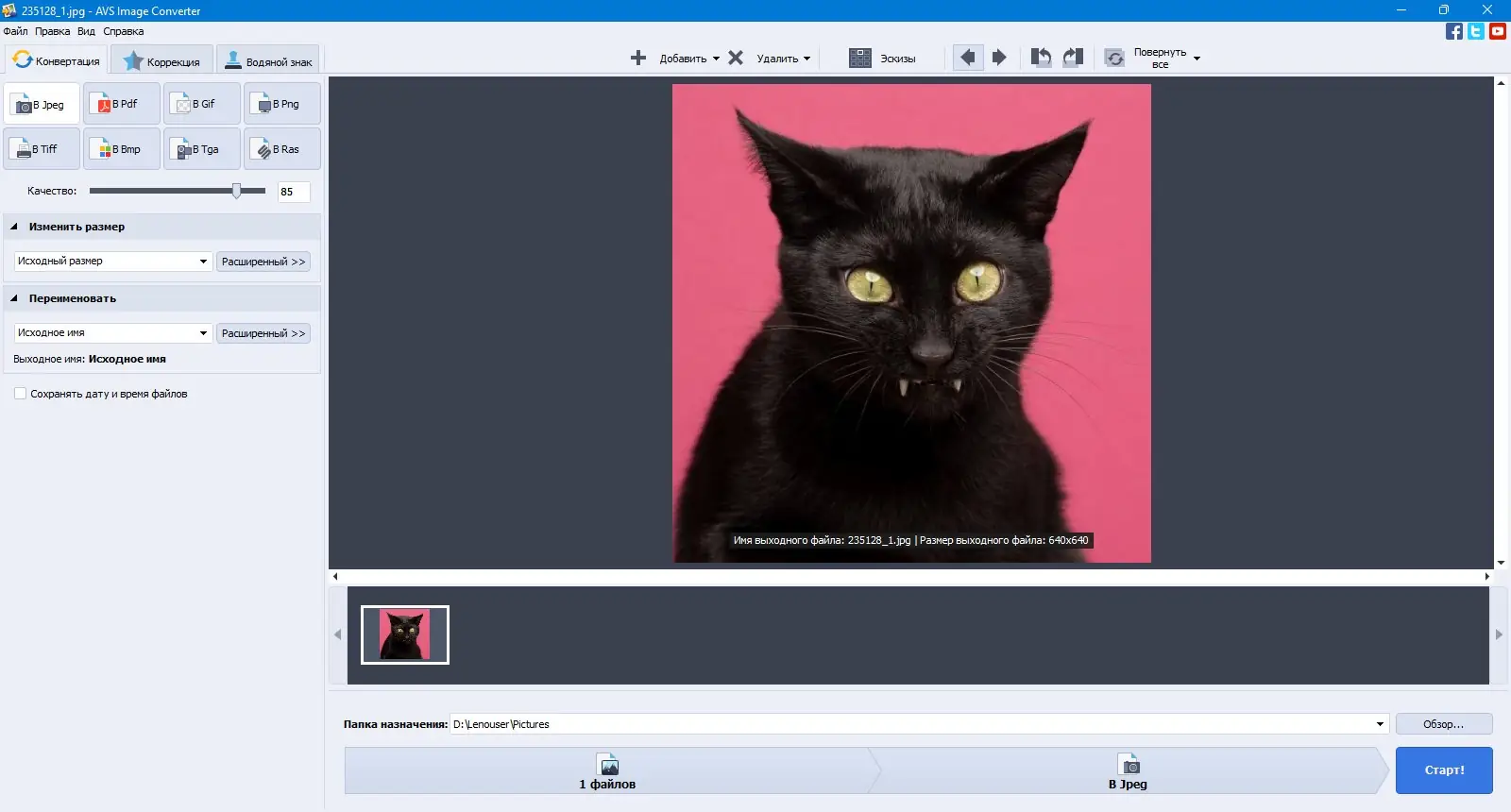
Task: Click the 'Удалить' X icon
Action: click(736, 58)
